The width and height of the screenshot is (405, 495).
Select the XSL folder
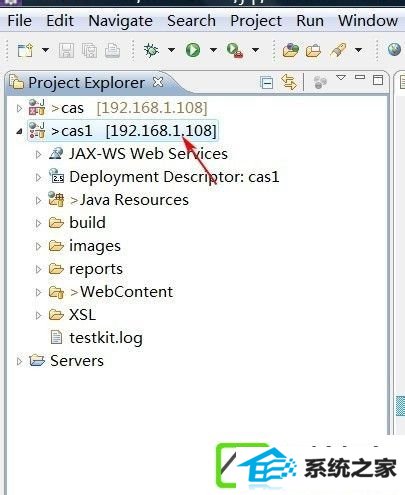[x=82, y=315]
